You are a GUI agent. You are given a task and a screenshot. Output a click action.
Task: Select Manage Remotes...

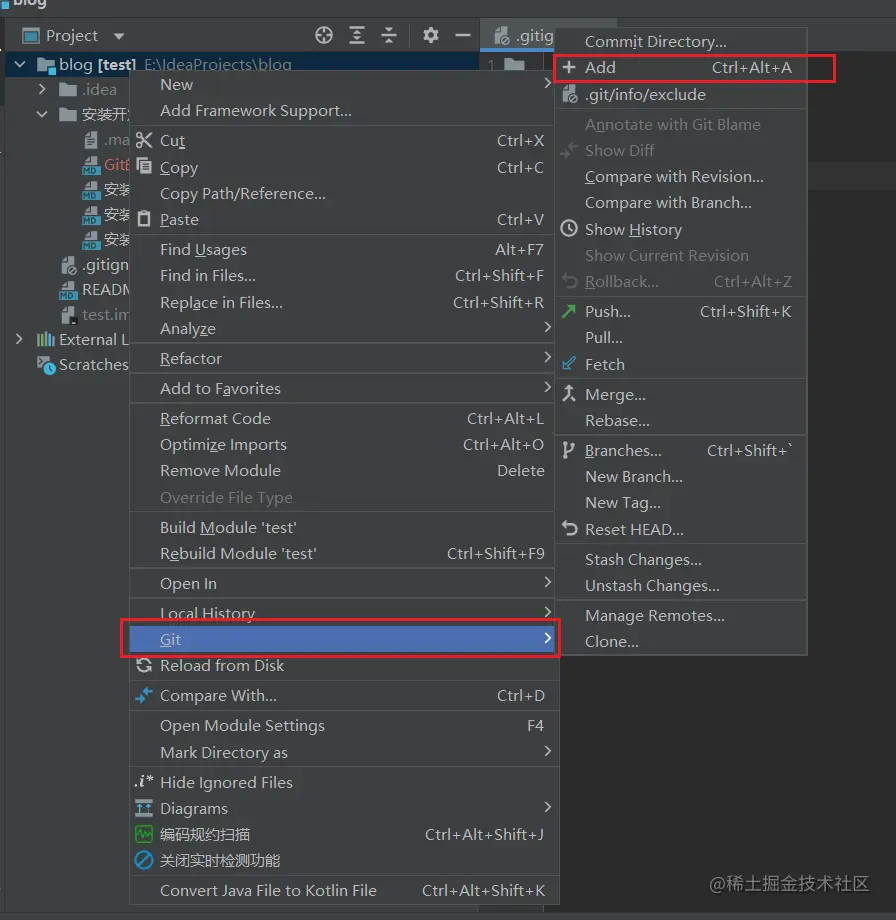click(x=681, y=615)
